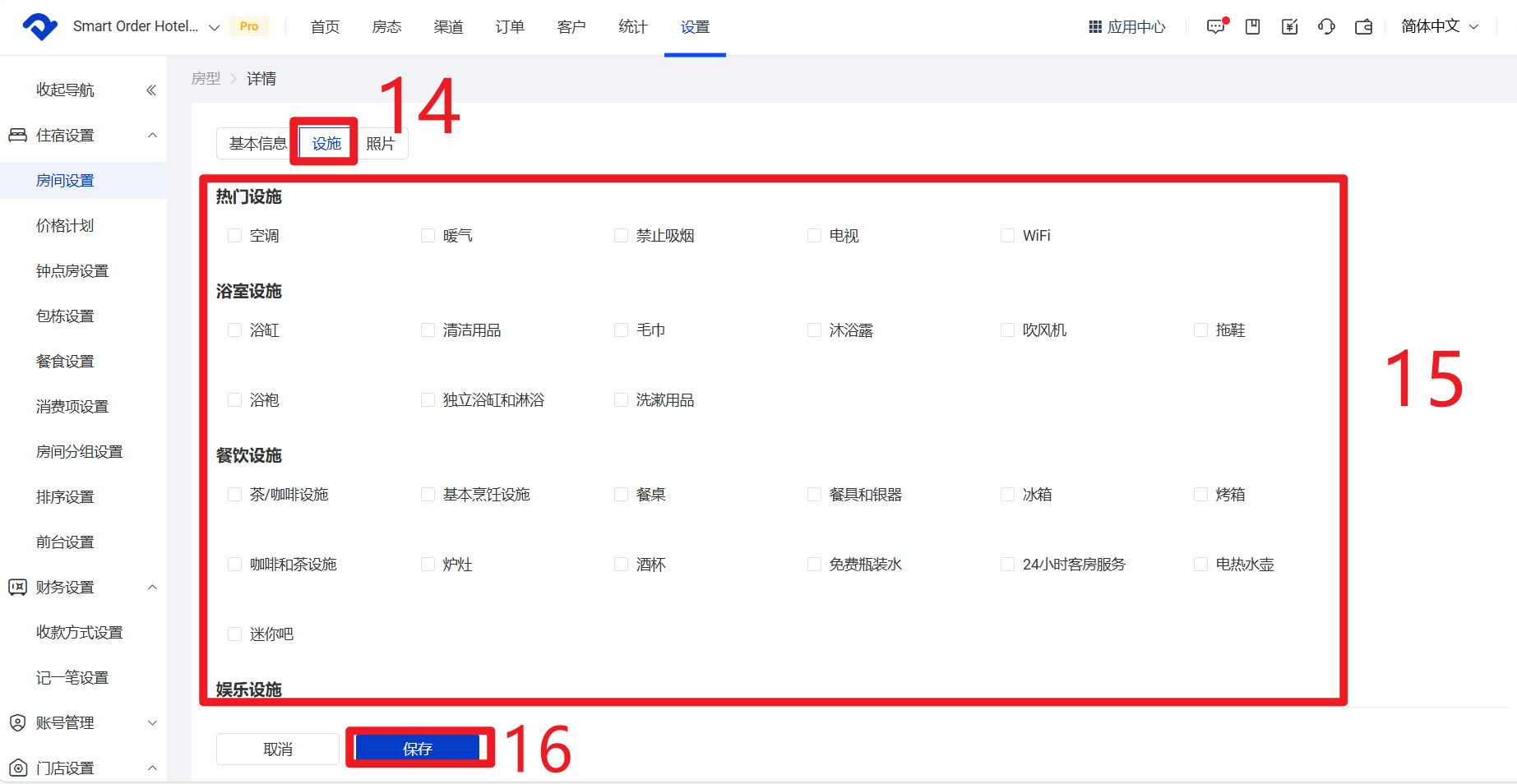Click the 取消 button

278,749
